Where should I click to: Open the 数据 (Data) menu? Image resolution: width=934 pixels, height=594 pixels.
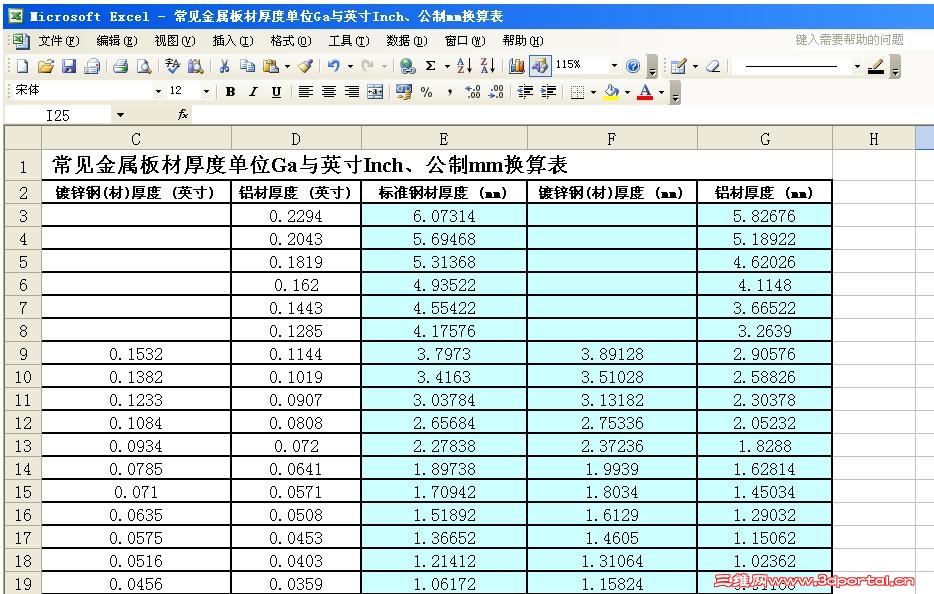[406, 41]
